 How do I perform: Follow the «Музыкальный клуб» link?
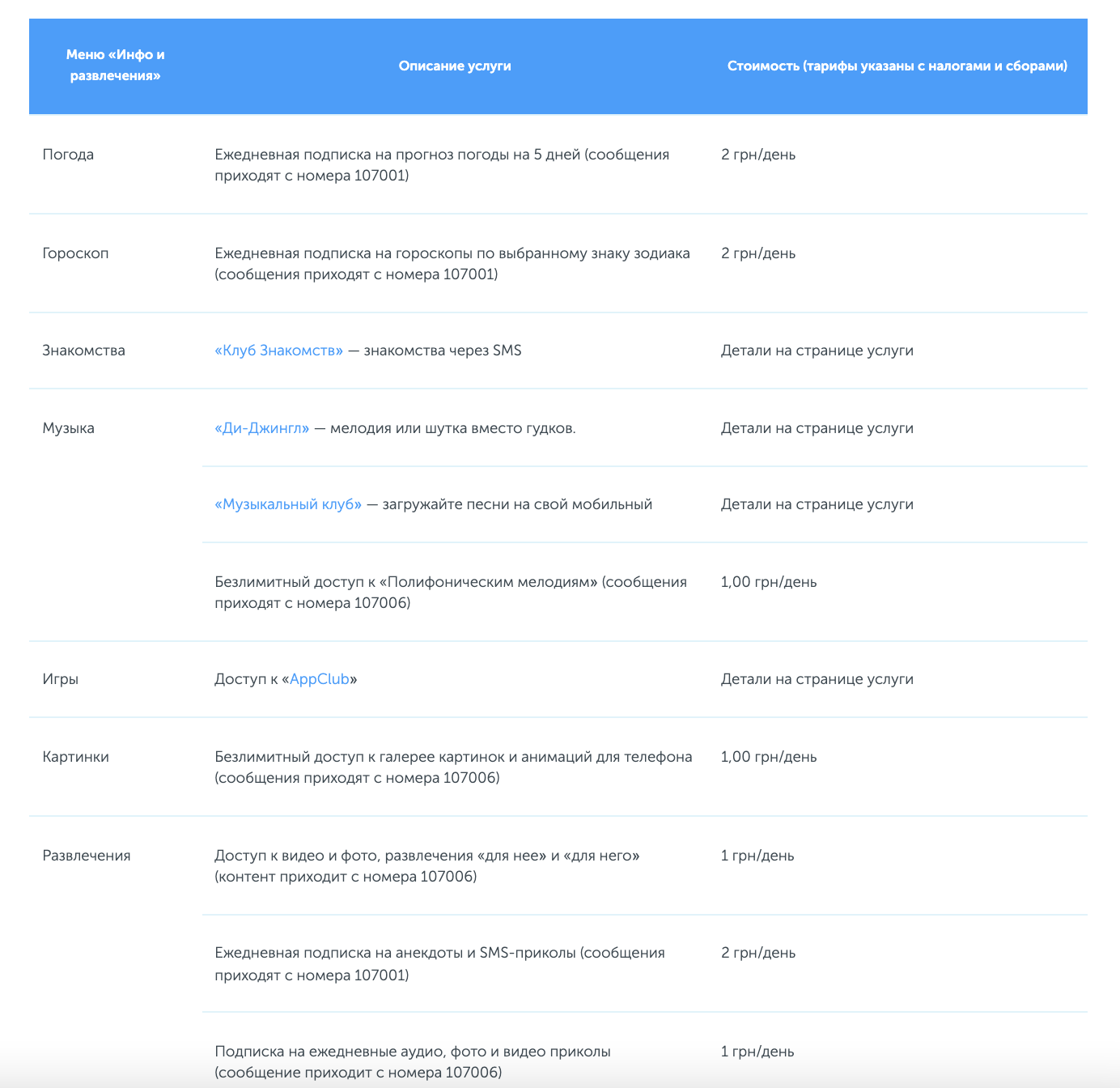point(288,504)
